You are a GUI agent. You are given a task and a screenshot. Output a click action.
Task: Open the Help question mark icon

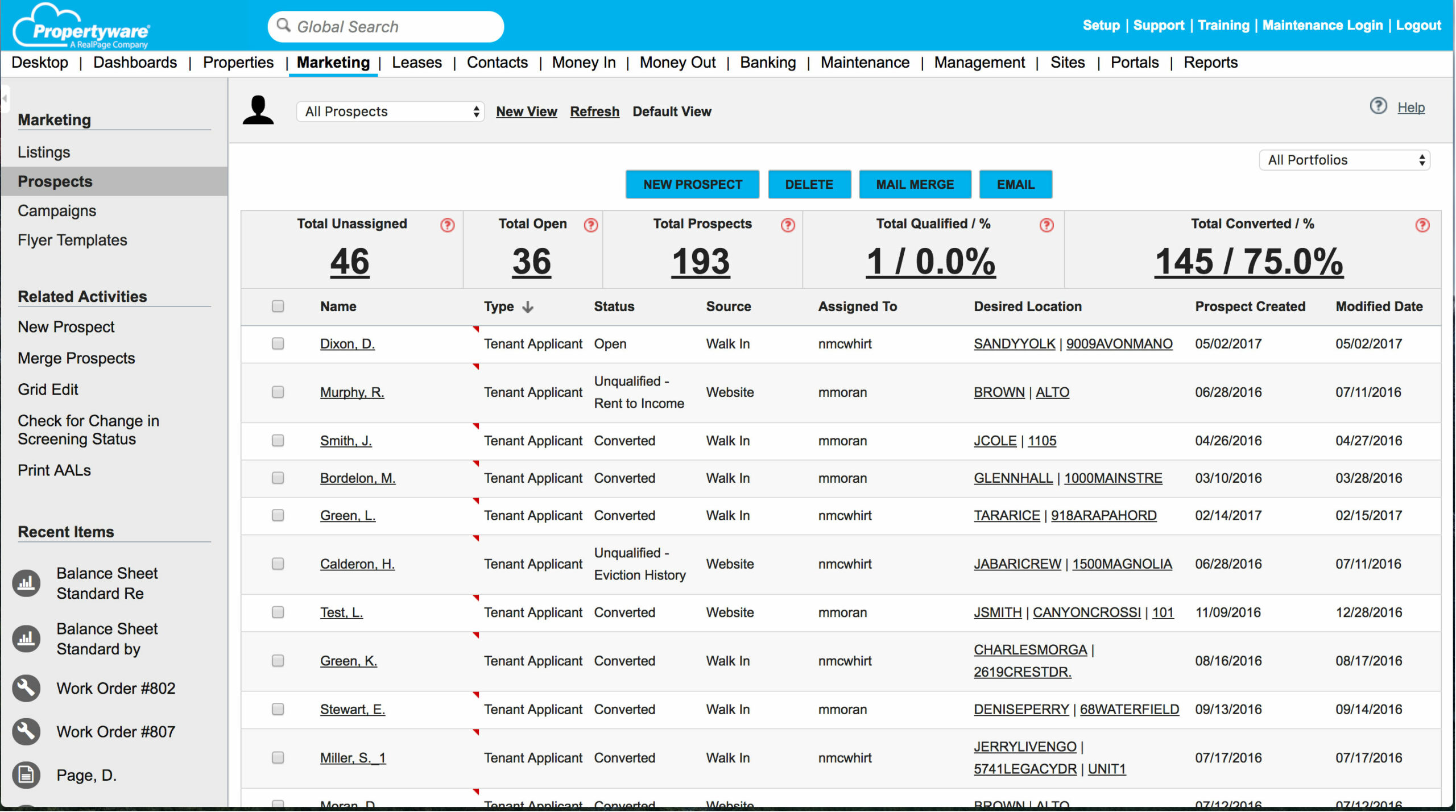[x=1378, y=106]
